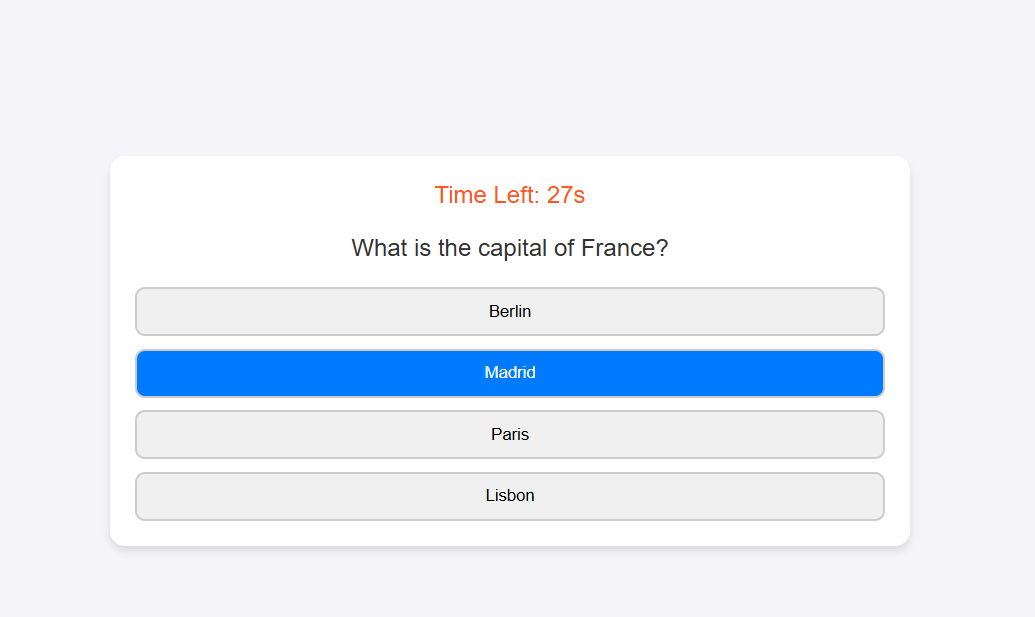The width and height of the screenshot is (1035, 617).
Task: Click the question asking about France's capital
Action: tap(510, 248)
